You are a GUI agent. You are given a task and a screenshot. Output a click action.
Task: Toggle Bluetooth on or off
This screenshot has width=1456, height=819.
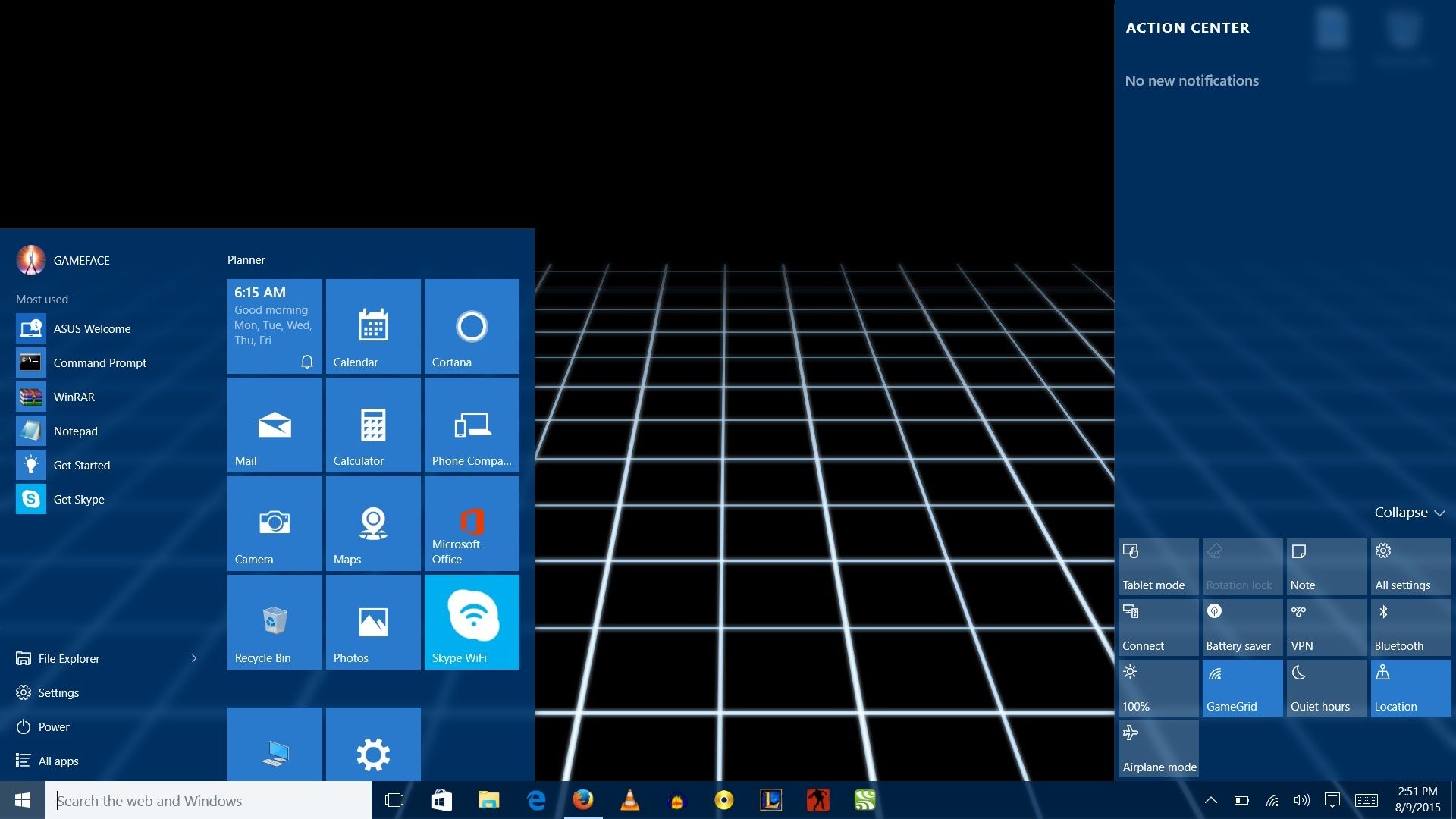coord(1410,627)
